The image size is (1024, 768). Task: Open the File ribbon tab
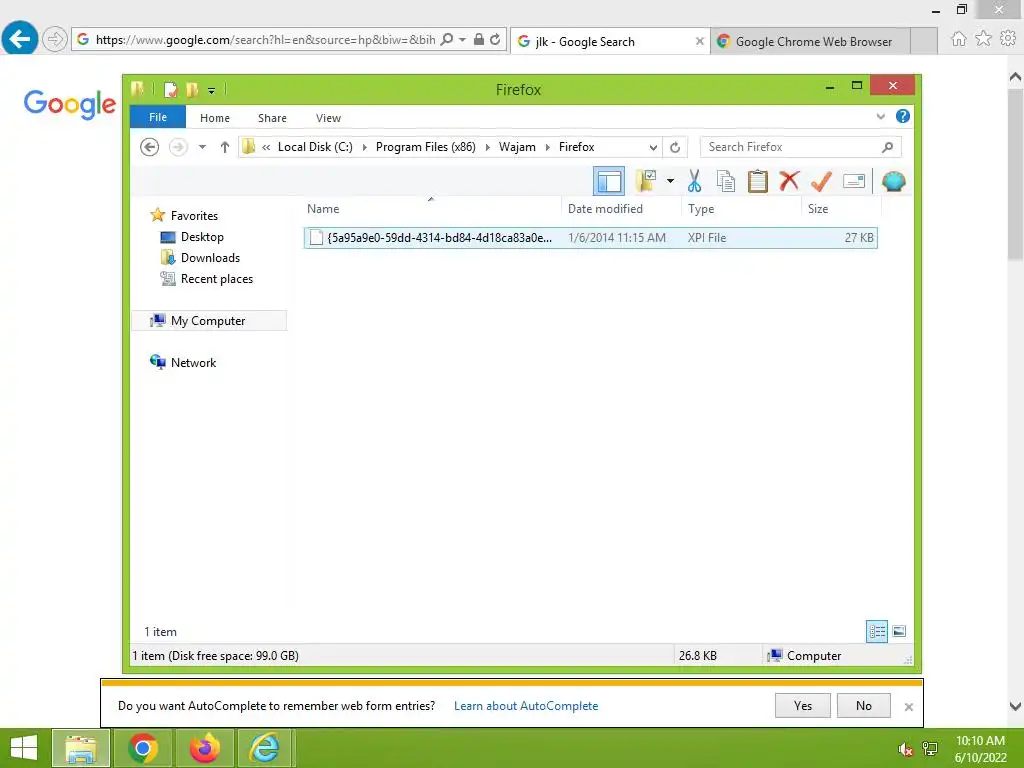coord(158,117)
